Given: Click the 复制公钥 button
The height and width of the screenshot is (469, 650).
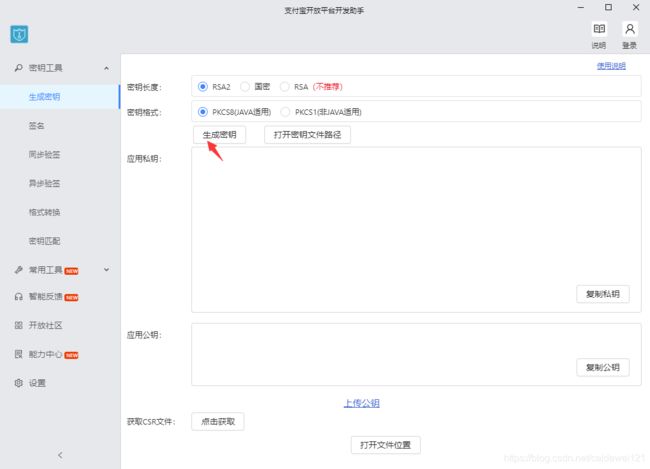Looking at the screenshot, I should (x=603, y=367).
